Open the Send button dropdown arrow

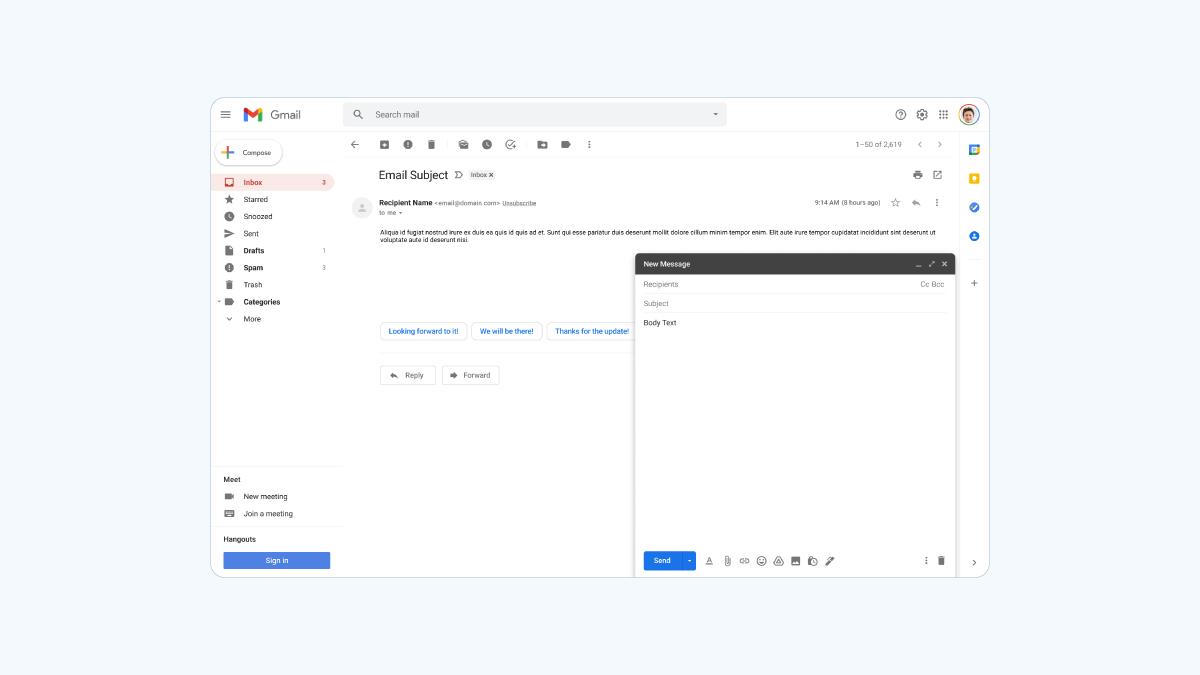point(689,561)
